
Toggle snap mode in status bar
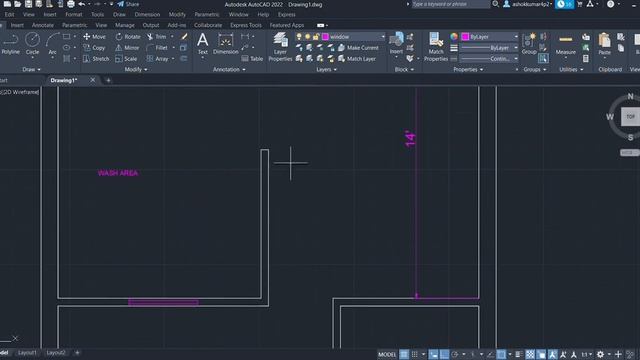(x=414, y=354)
